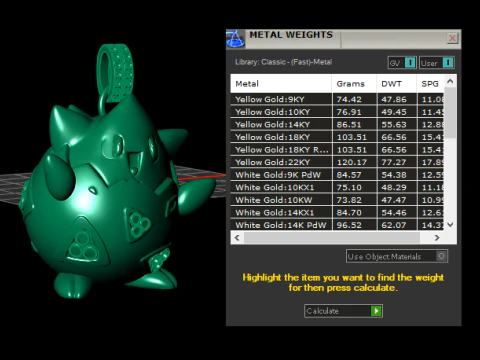Select the White Gold:14K PdW row
The height and width of the screenshot is (360, 480).
(x=337, y=225)
